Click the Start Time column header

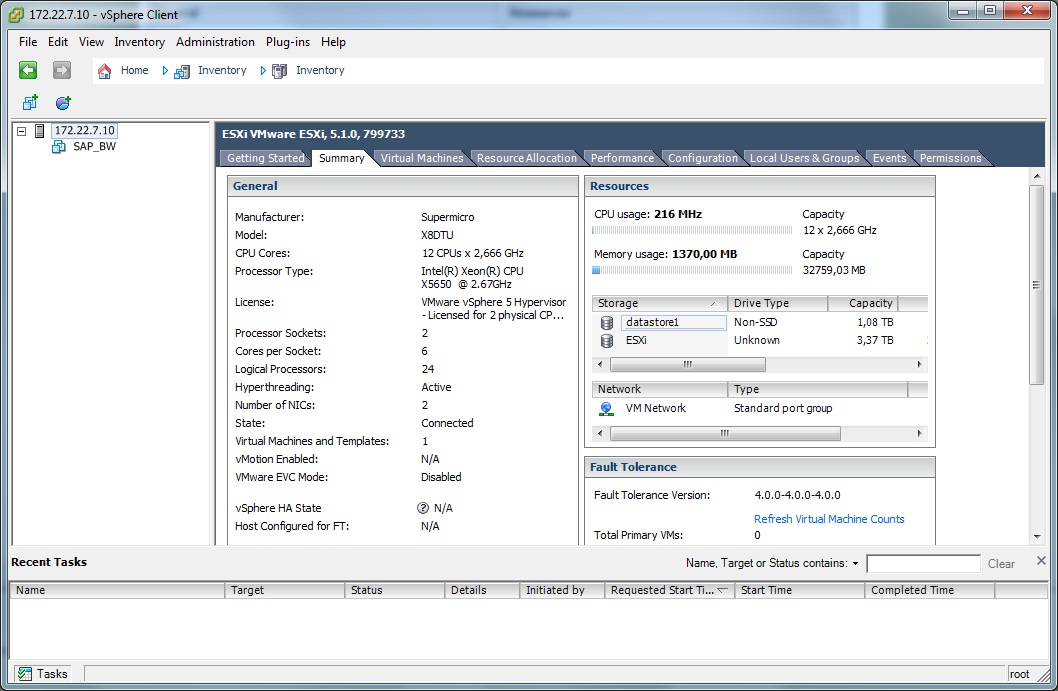(x=800, y=590)
